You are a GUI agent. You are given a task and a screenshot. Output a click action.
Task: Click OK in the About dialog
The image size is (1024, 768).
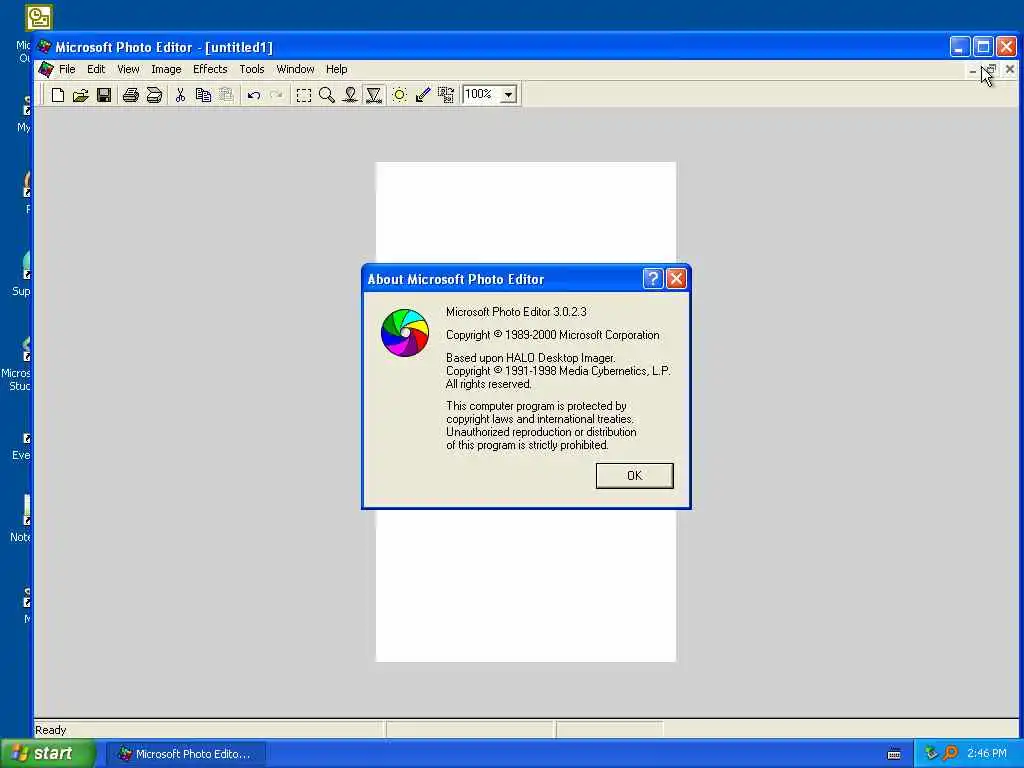click(634, 475)
